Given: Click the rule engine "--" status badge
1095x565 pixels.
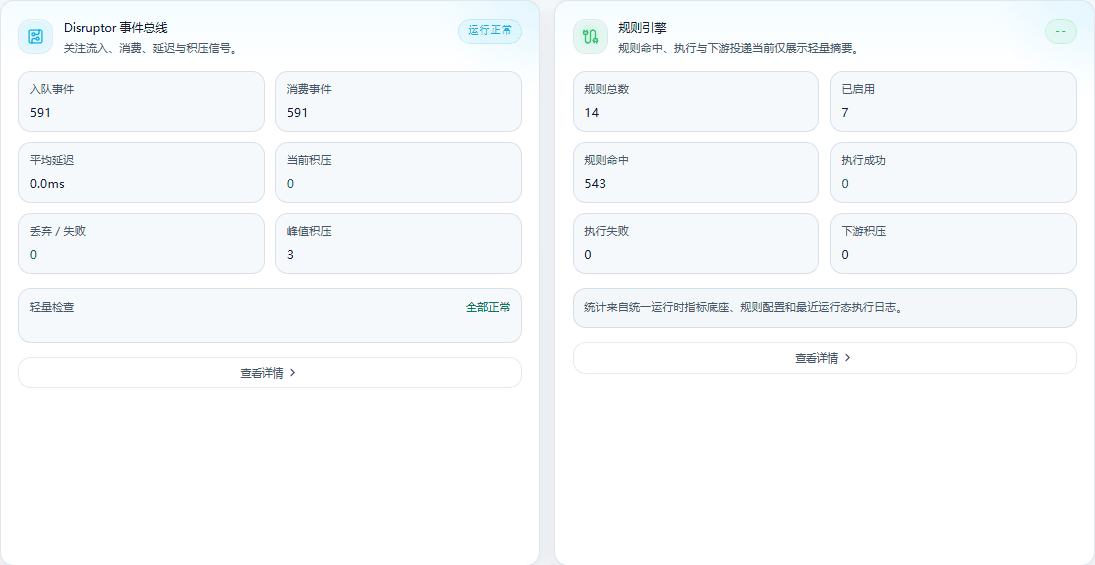Looking at the screenshot, I should tap(1060, 31).
